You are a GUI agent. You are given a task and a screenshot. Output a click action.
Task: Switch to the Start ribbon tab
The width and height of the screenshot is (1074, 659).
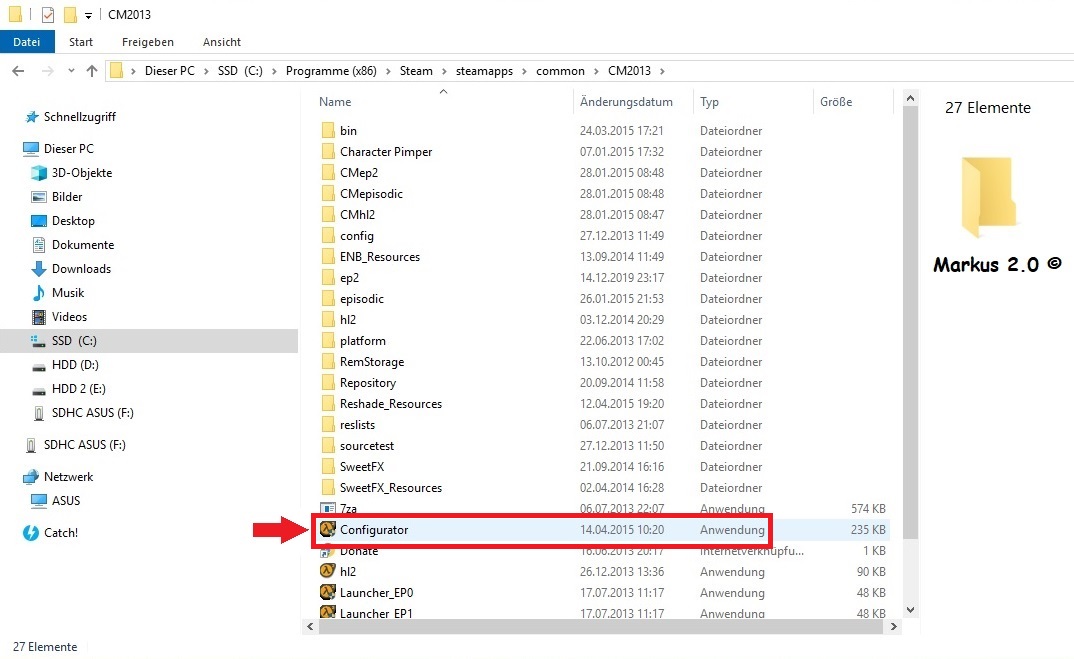click(81, 42)
